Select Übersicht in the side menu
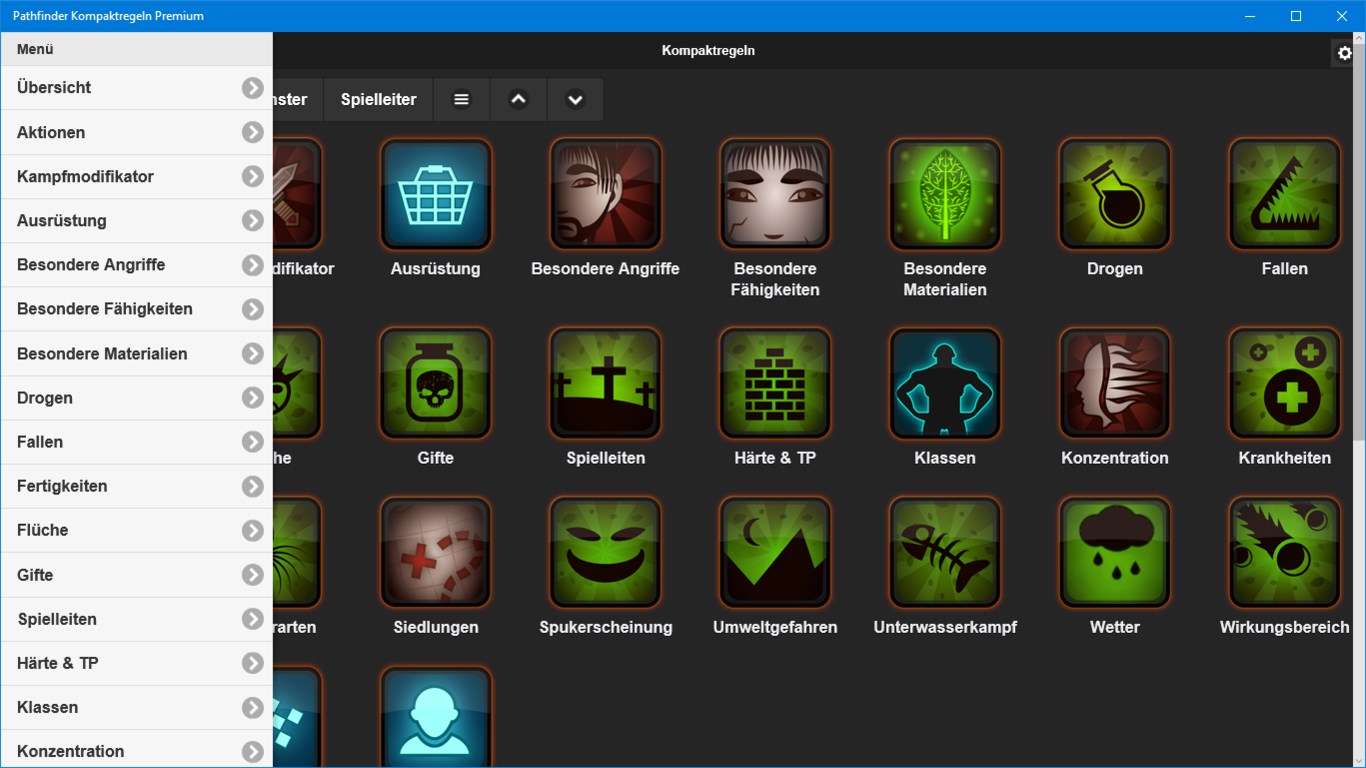The height and width of the screenshot is (768, 1366). (136, 88)
